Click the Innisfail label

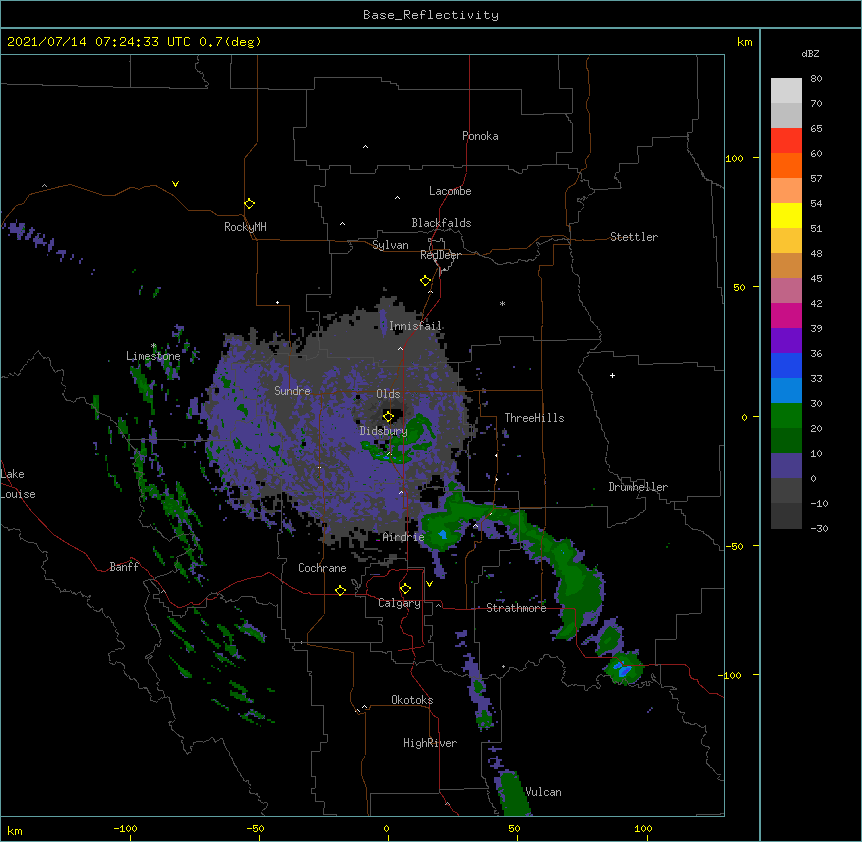(x=415, y=326)
